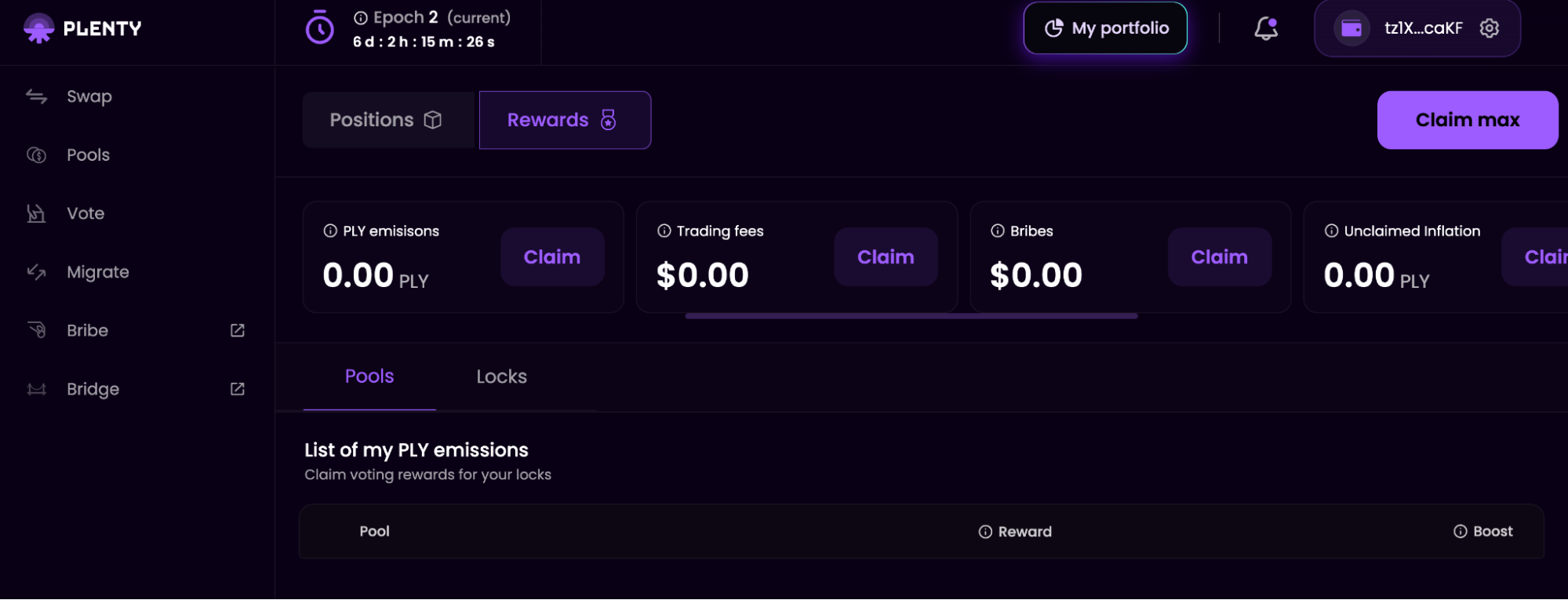Select the Locks tab
This screenshot has width=1568, height=600.
pos(501,376)
